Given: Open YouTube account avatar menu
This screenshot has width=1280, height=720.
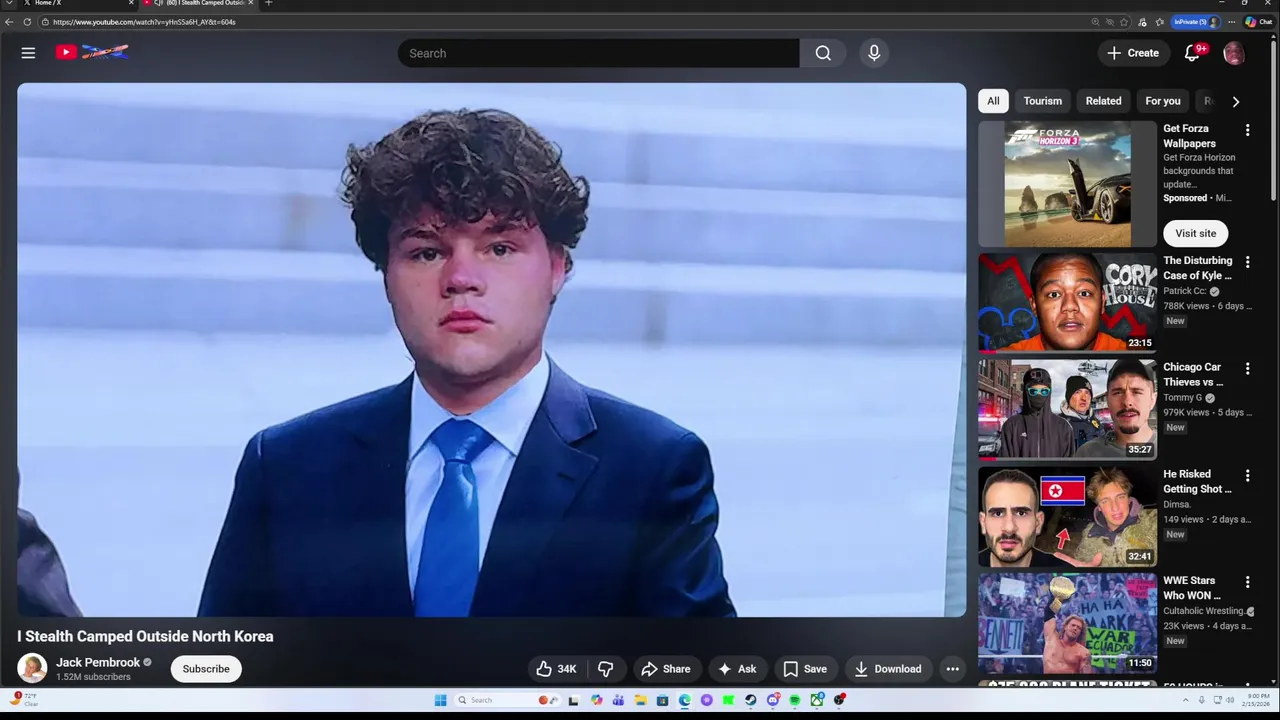Looking at the screenshot, I should [x=1234, y=53].
